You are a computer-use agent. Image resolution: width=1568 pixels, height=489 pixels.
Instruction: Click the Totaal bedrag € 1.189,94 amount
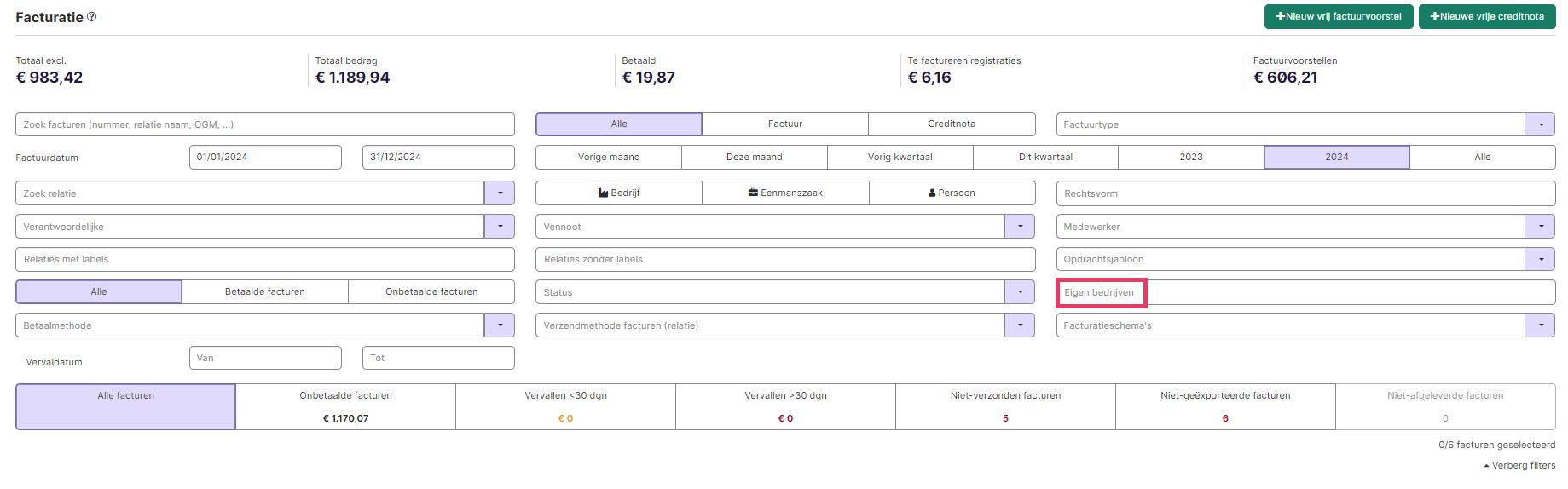click(x=353, y=78)
